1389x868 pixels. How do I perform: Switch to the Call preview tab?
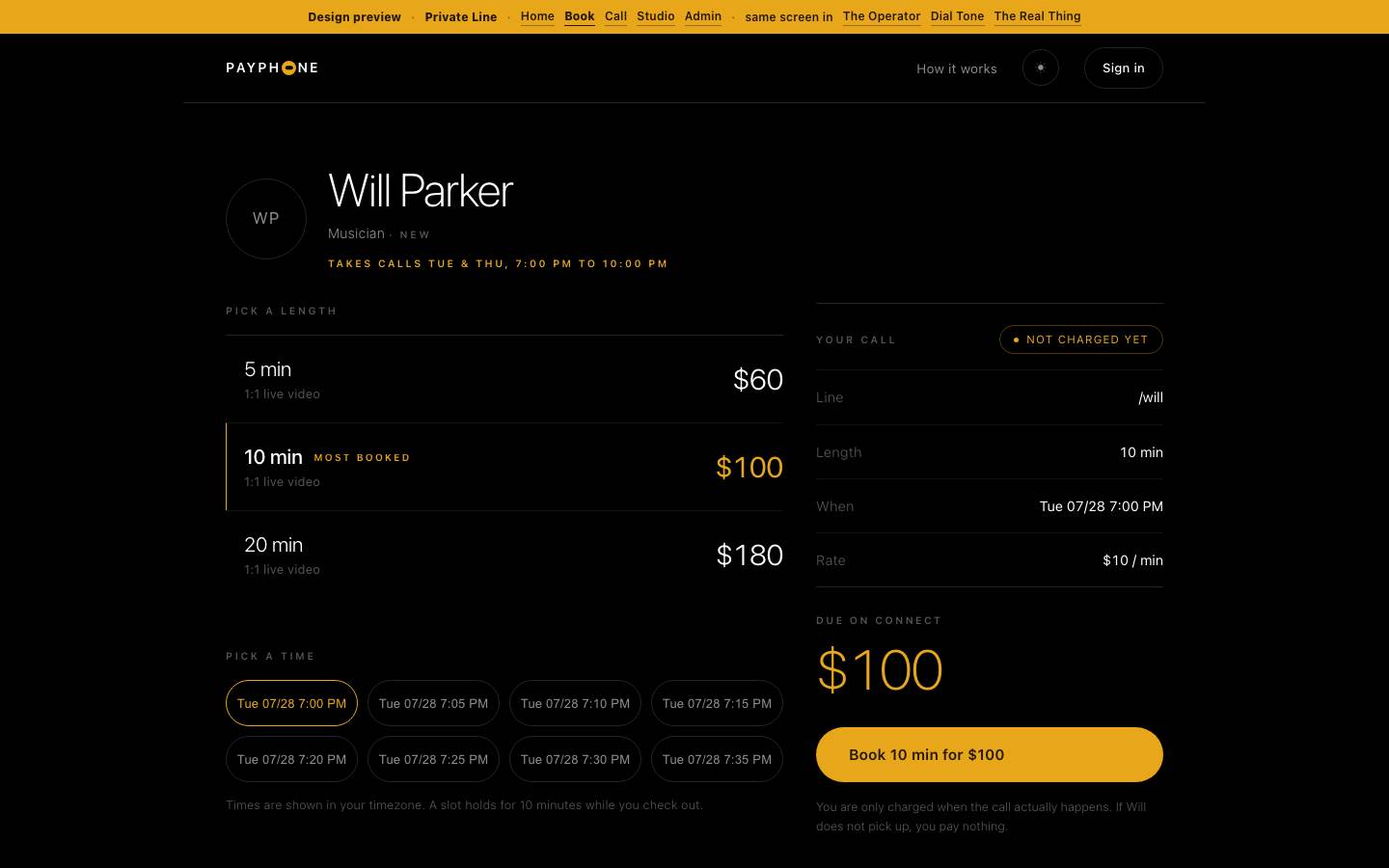(615, 16)
